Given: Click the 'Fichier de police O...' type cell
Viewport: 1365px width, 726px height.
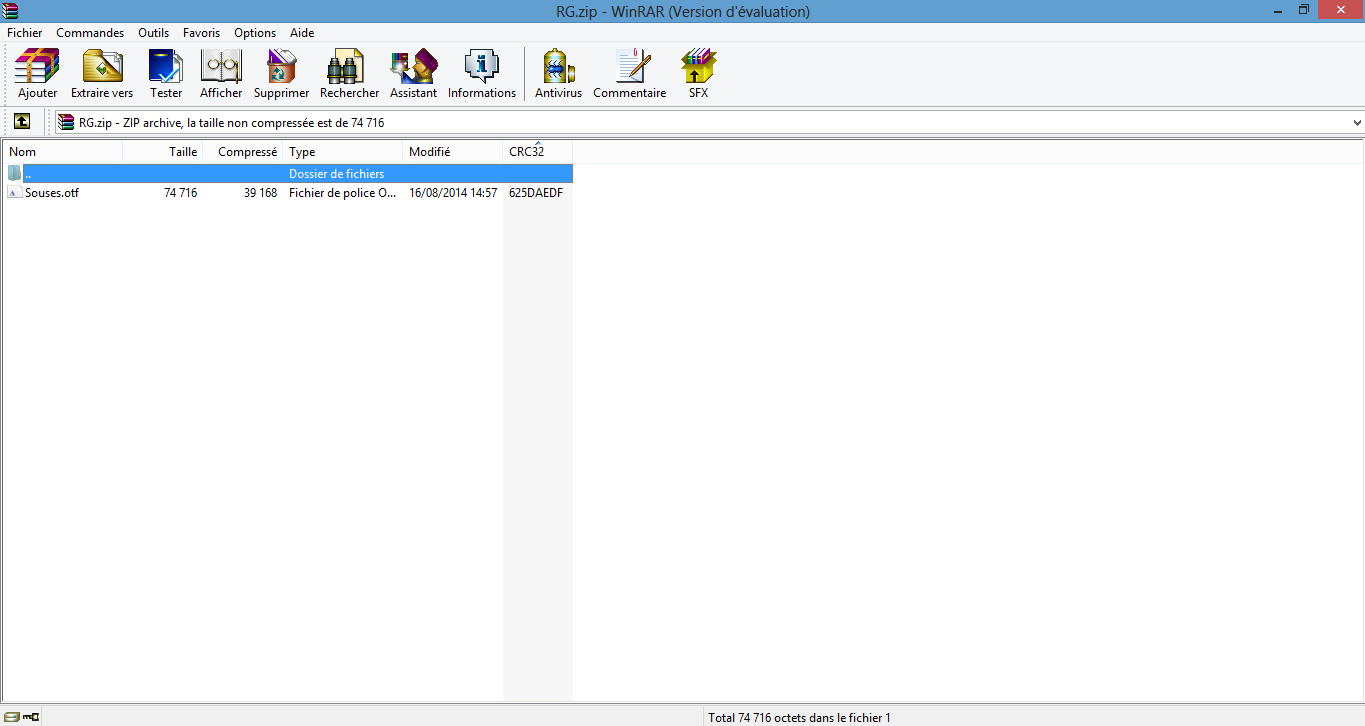Looking at the screenshot, I should (x=343, y=193).
